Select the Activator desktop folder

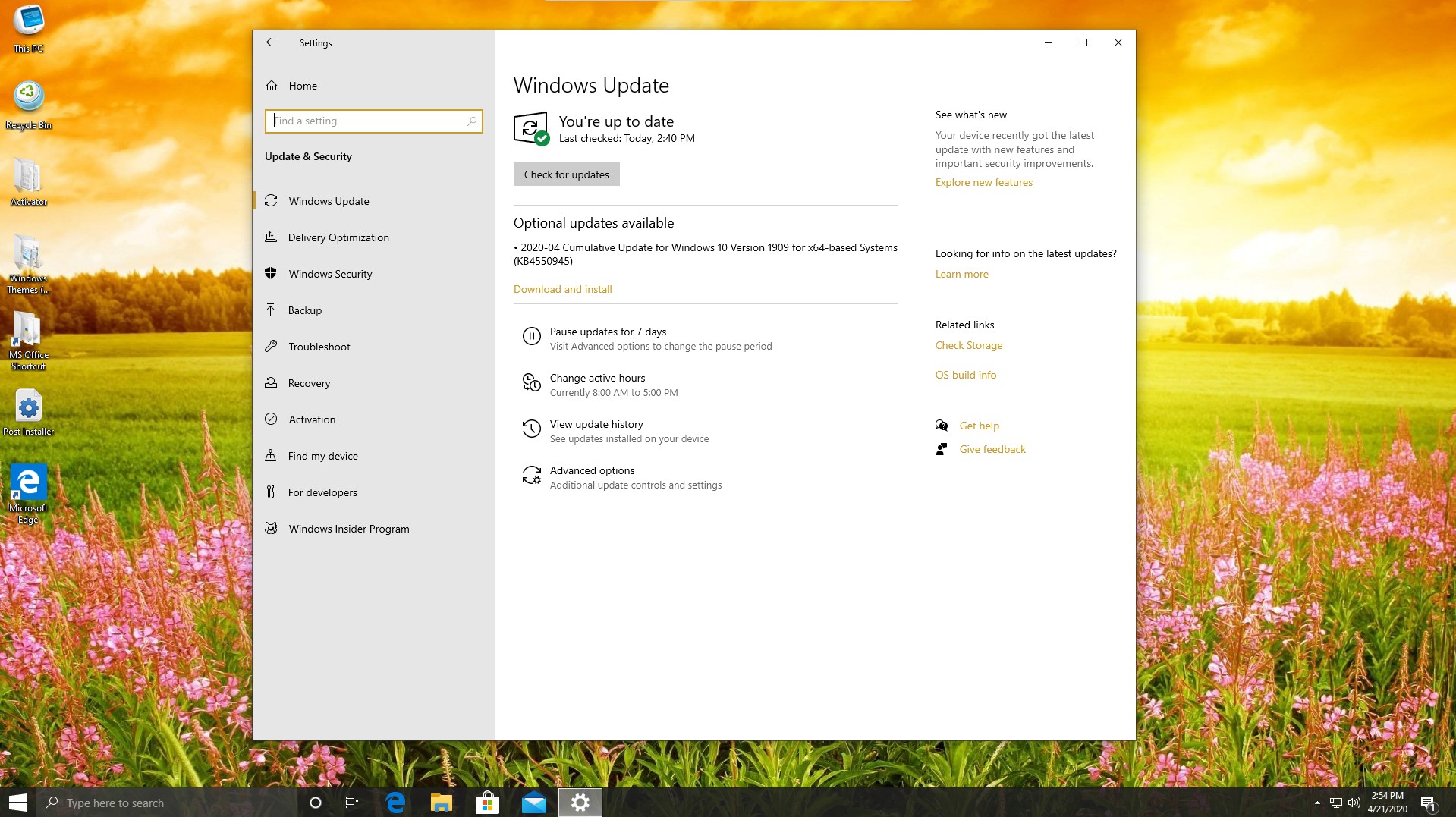click(x=29, y=182)
